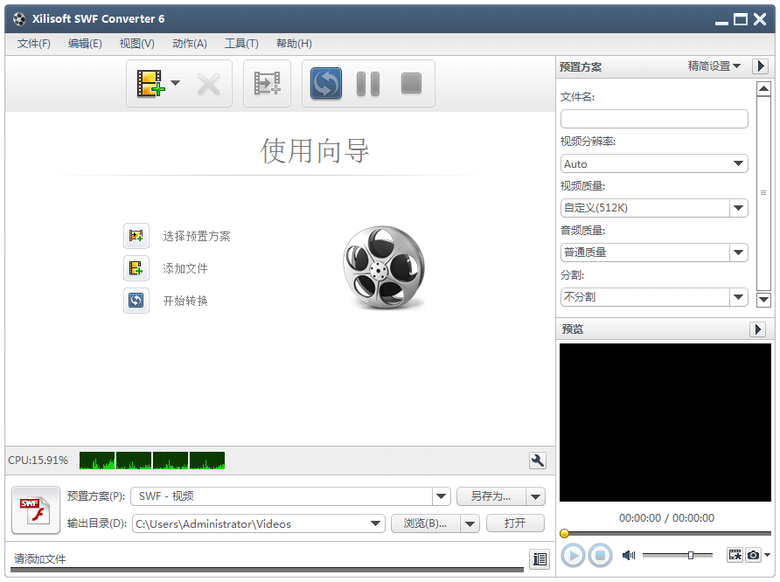The width and height of the screenshot is (780, 582).
Task: Click the Stop toolbar icon
Action: coord(411,83)
